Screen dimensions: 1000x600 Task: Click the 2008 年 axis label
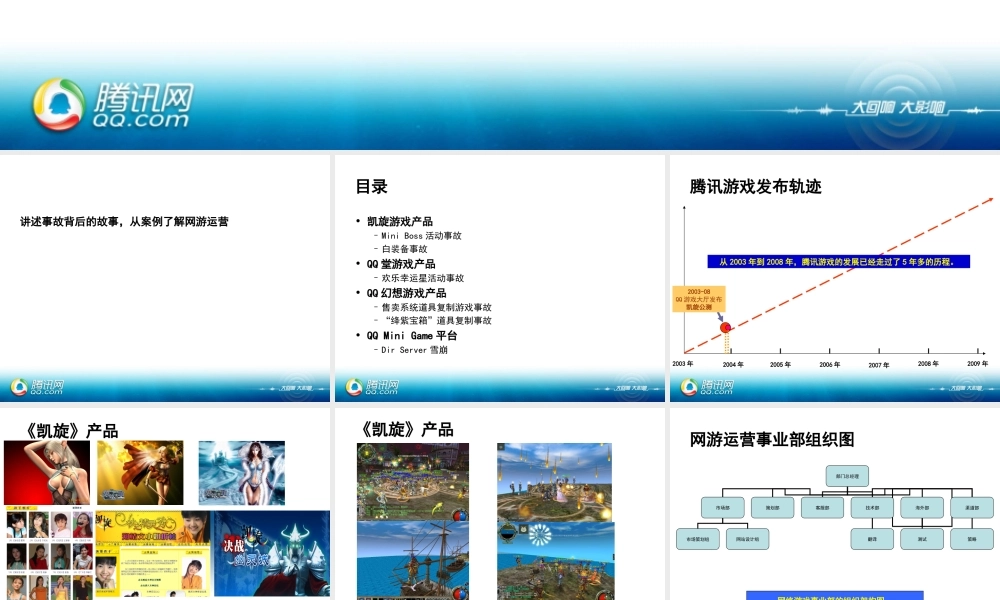(928, 363)
